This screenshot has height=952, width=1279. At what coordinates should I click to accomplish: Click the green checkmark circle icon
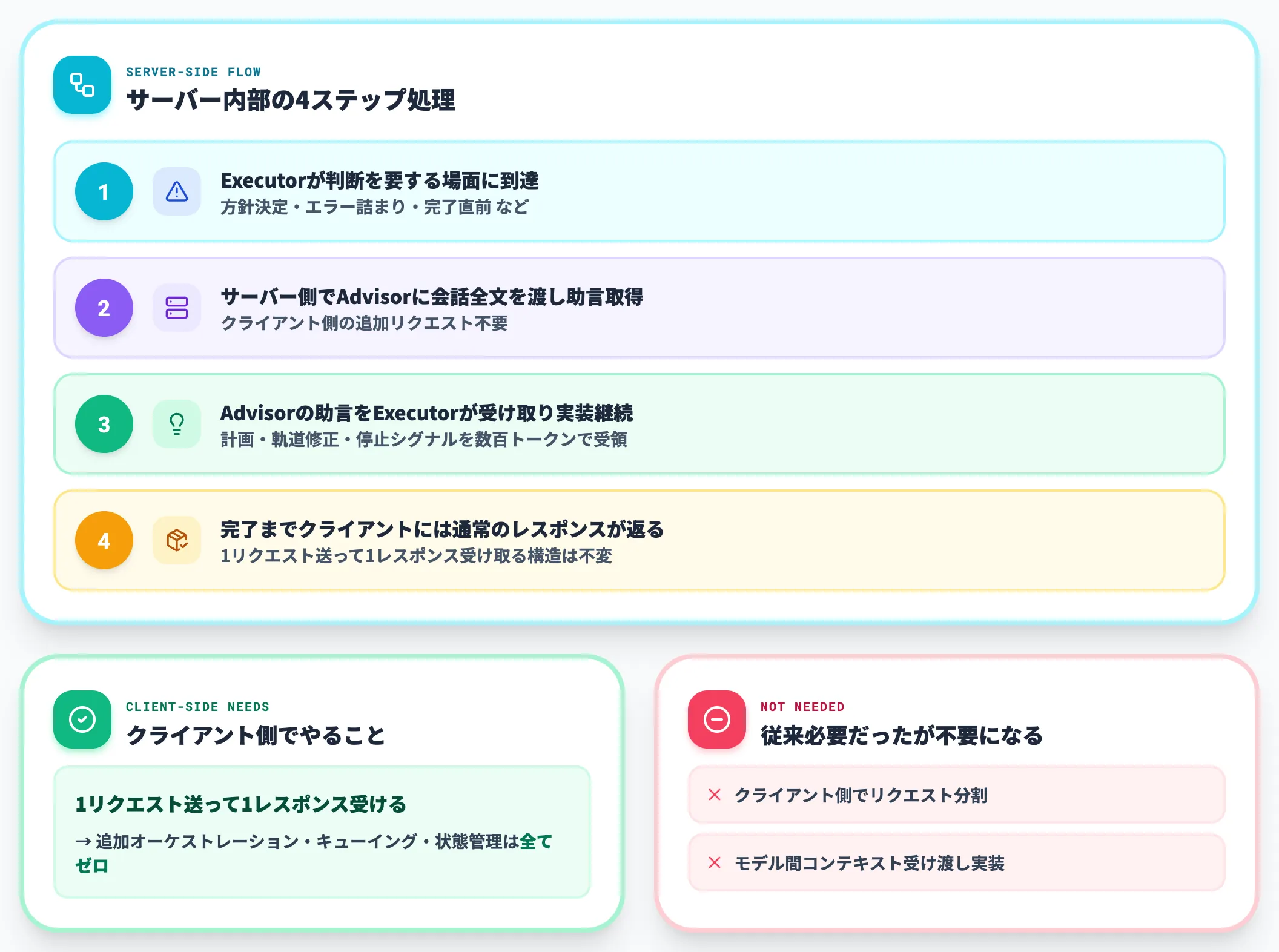(x=82, y=719)
